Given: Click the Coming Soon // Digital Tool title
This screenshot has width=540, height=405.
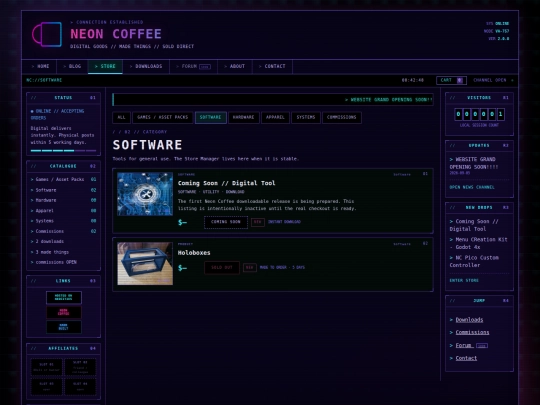Looking at the screenshot, I should pos(226,183).
